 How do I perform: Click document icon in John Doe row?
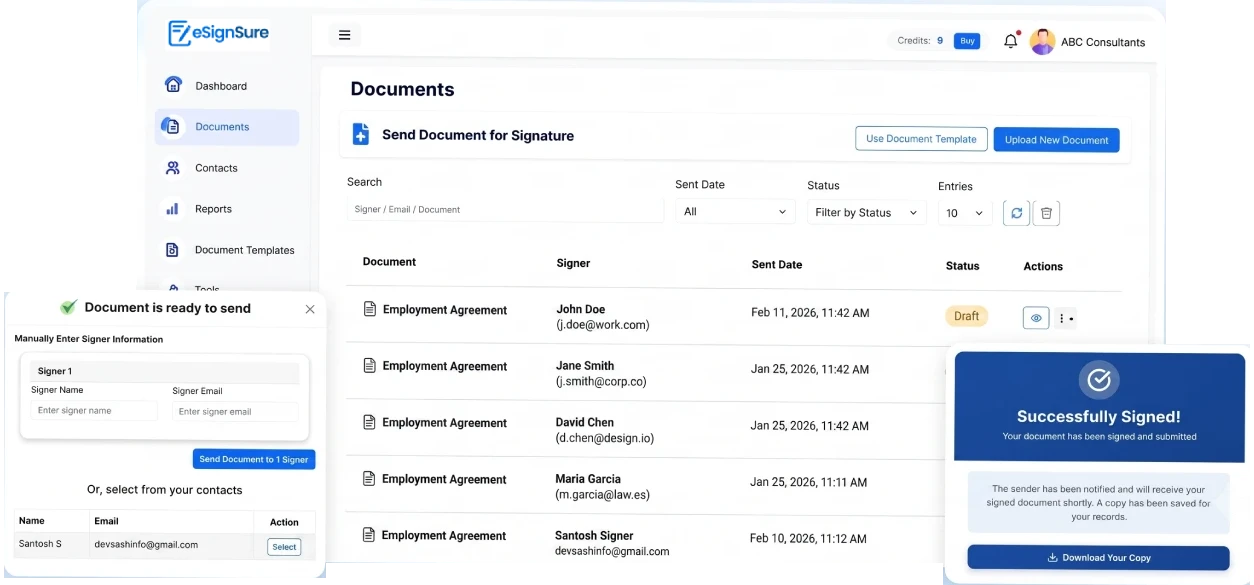click(369, 309)
